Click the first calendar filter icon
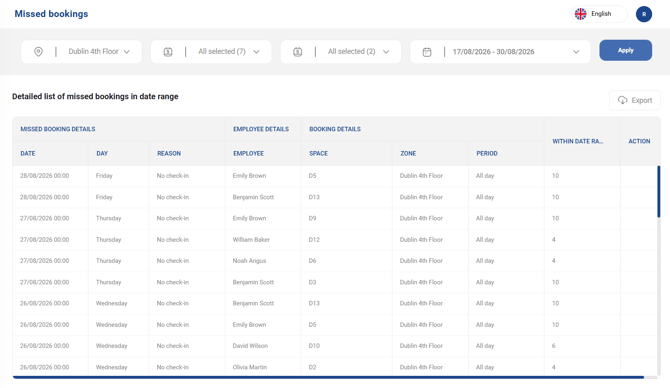The image size is (670, 388). coord(168,52)
